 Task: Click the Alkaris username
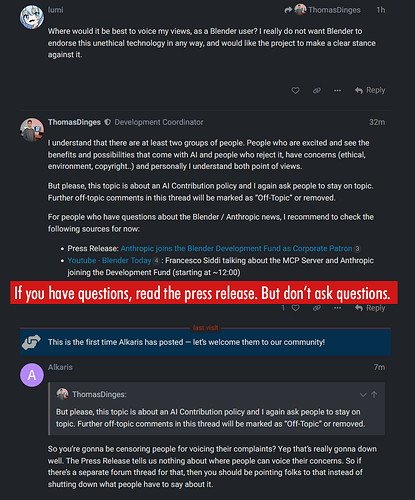[60, 367]
